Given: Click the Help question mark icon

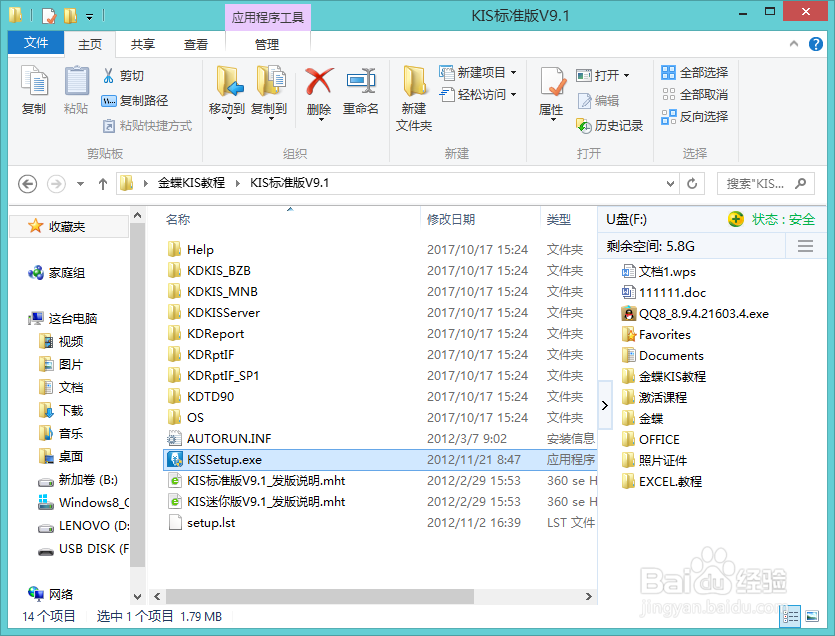Looking at the screenshot, I should (x=815, y=44).
